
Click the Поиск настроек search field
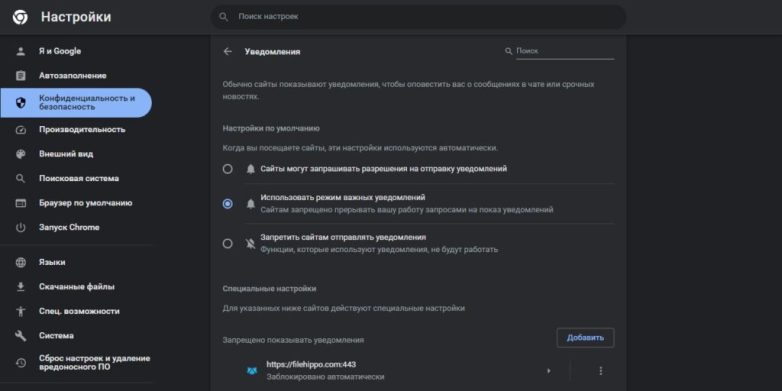coord(418,17)
